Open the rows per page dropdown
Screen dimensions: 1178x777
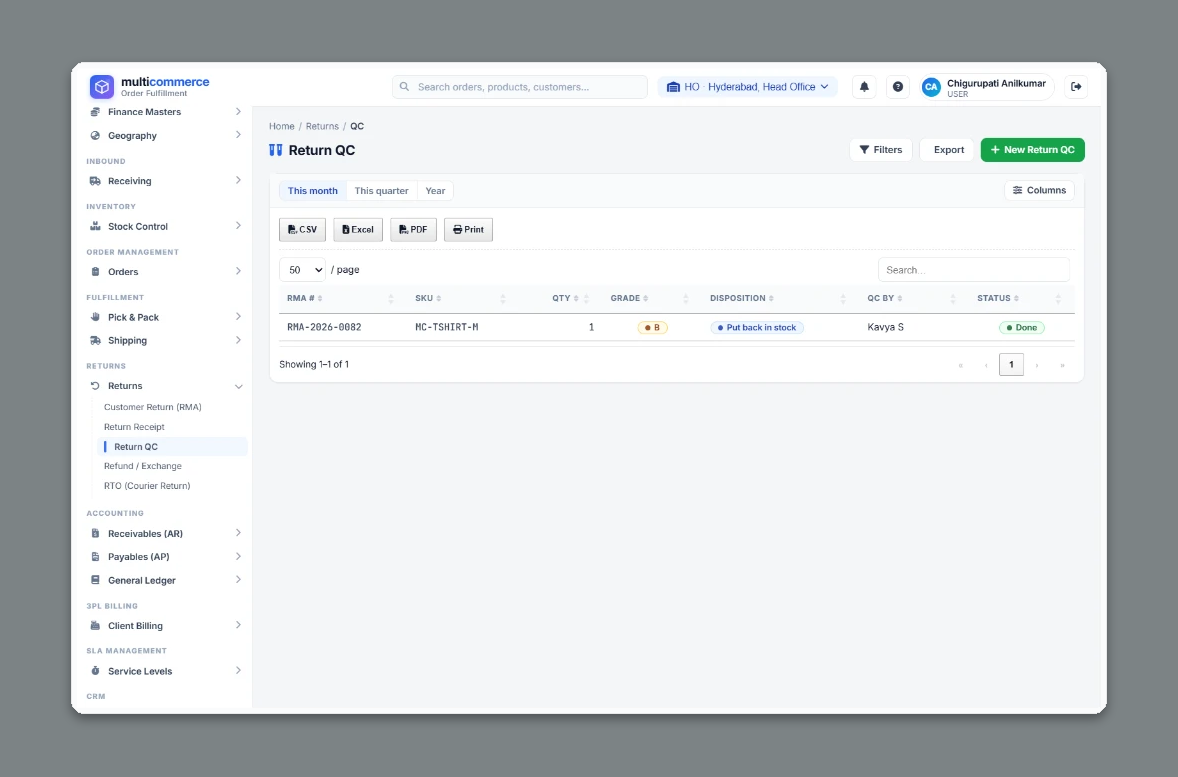coord(302,270)
